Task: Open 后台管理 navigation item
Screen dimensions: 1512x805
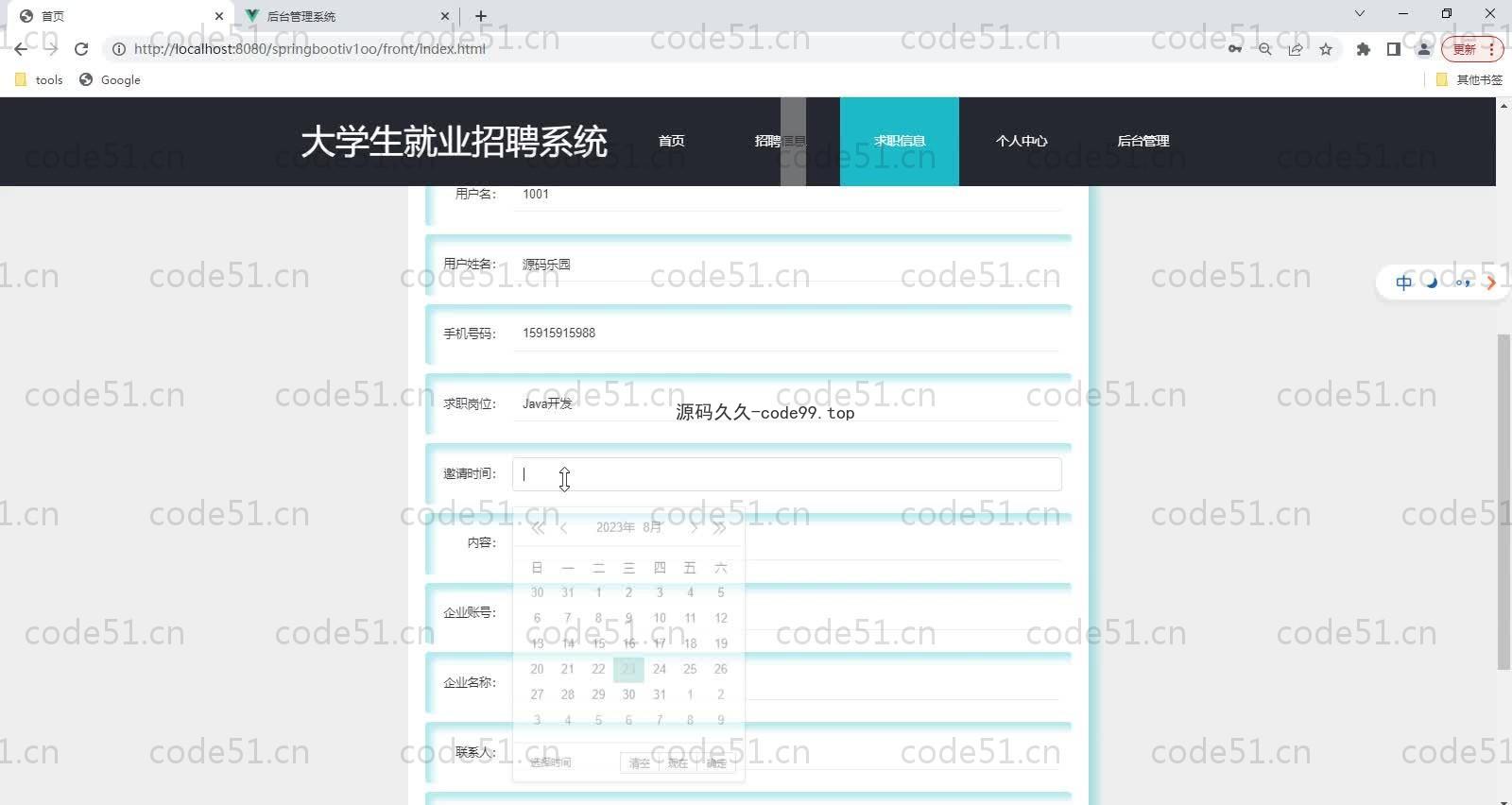Action: 1143,141
